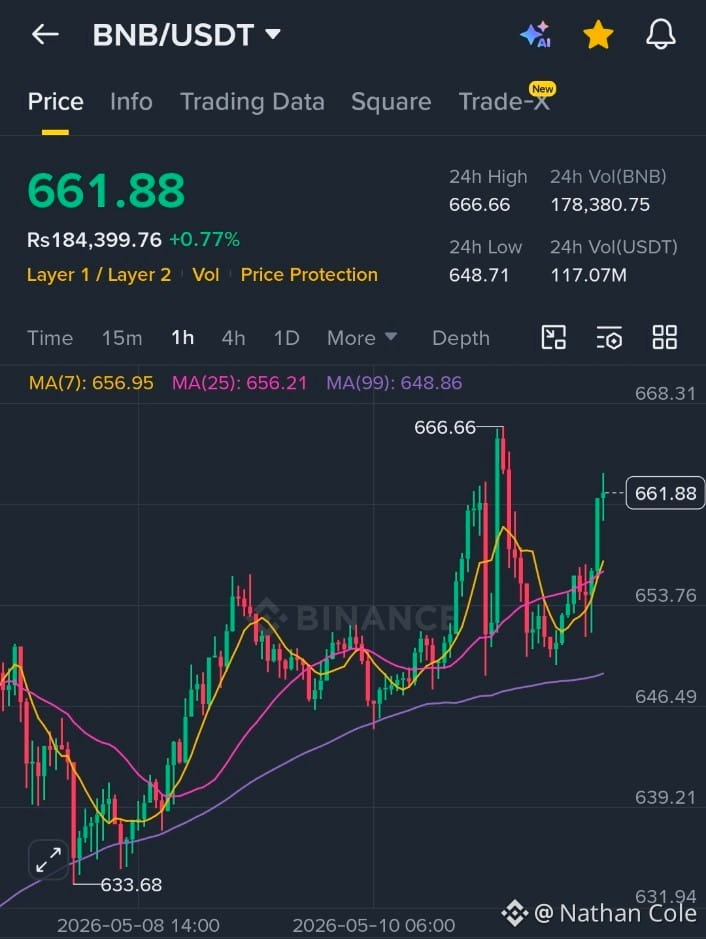This screenshot has width=706, height=939.
Task: Open the Trade-X tab
Action: 504,101
